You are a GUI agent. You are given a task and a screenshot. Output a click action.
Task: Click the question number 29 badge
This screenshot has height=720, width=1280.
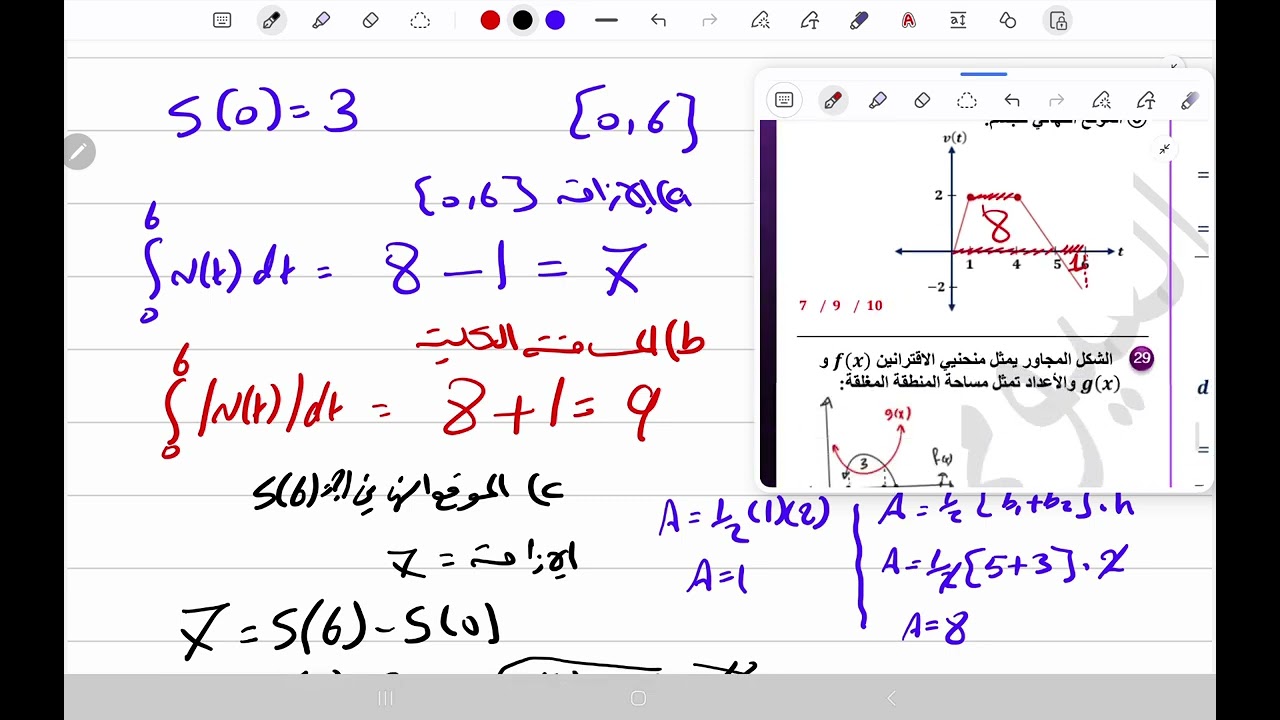[x=1141, y=359]
